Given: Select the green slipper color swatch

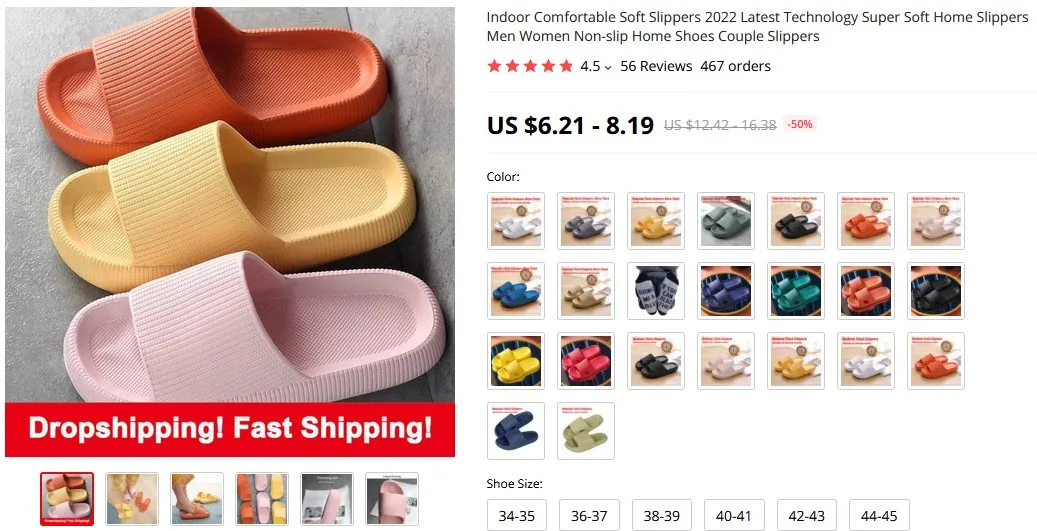Looking at the screenshot, I should pyautogui.click(x=726, y=221).
